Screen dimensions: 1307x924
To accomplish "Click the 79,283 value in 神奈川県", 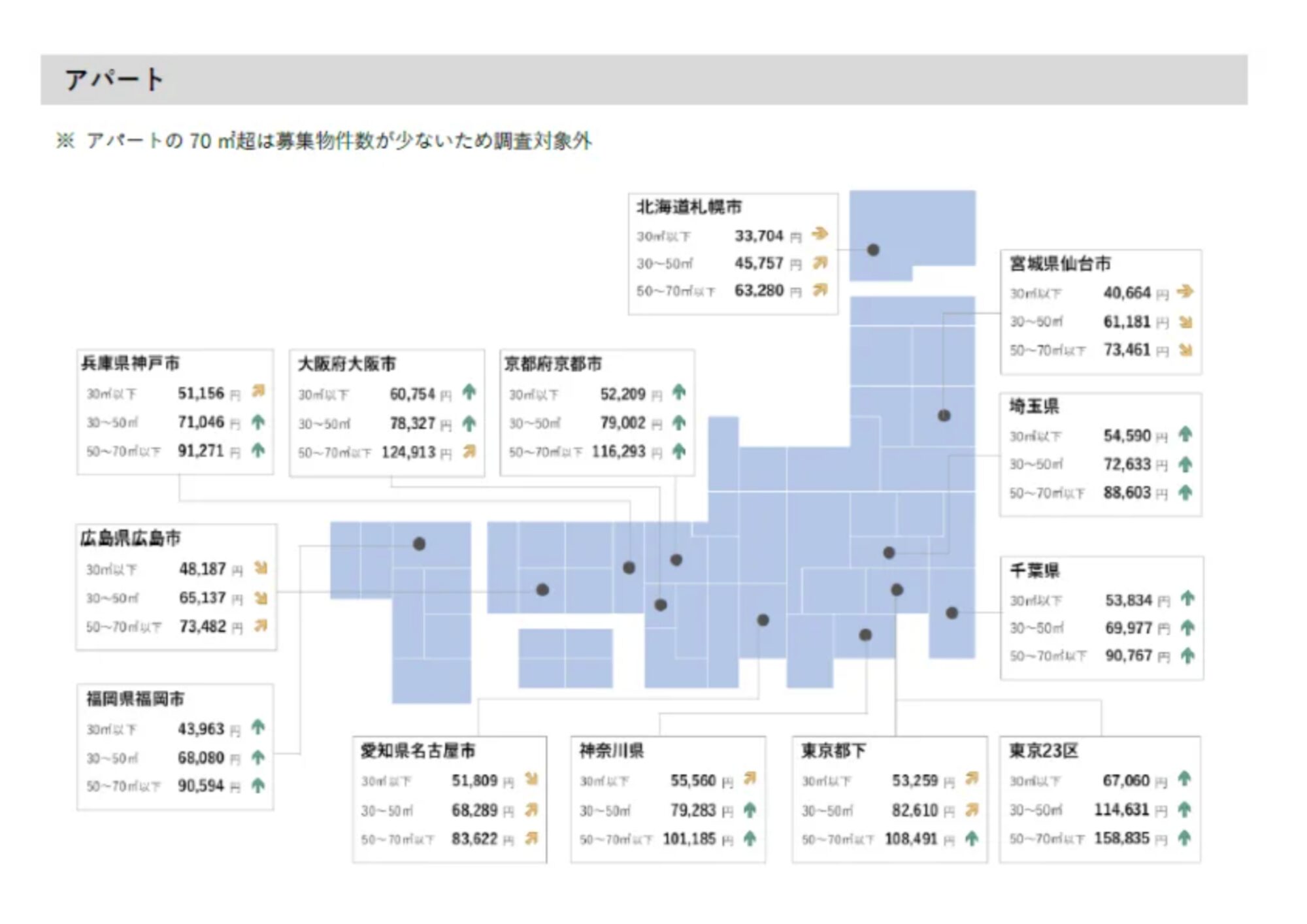I will coord(693,810).
